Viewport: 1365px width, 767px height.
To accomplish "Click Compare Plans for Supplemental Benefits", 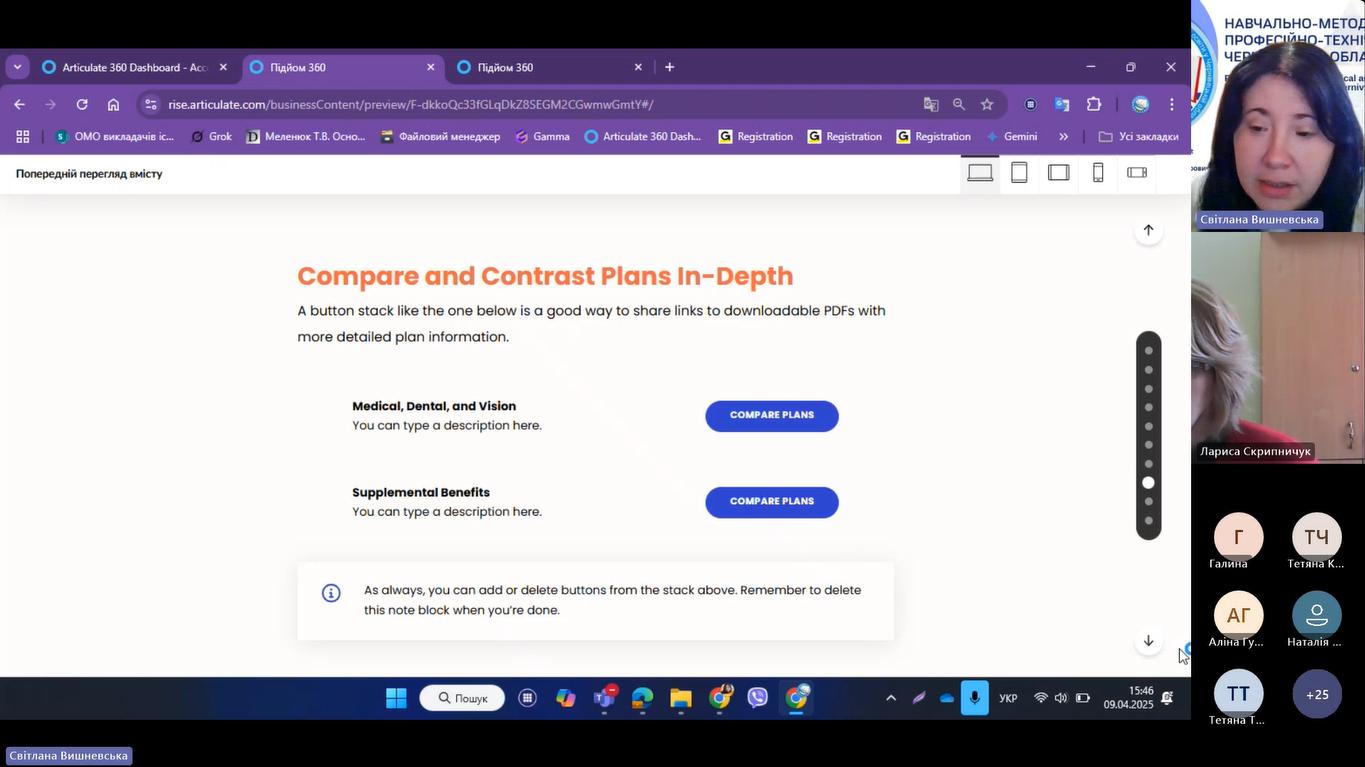I will tap(771, 502).
